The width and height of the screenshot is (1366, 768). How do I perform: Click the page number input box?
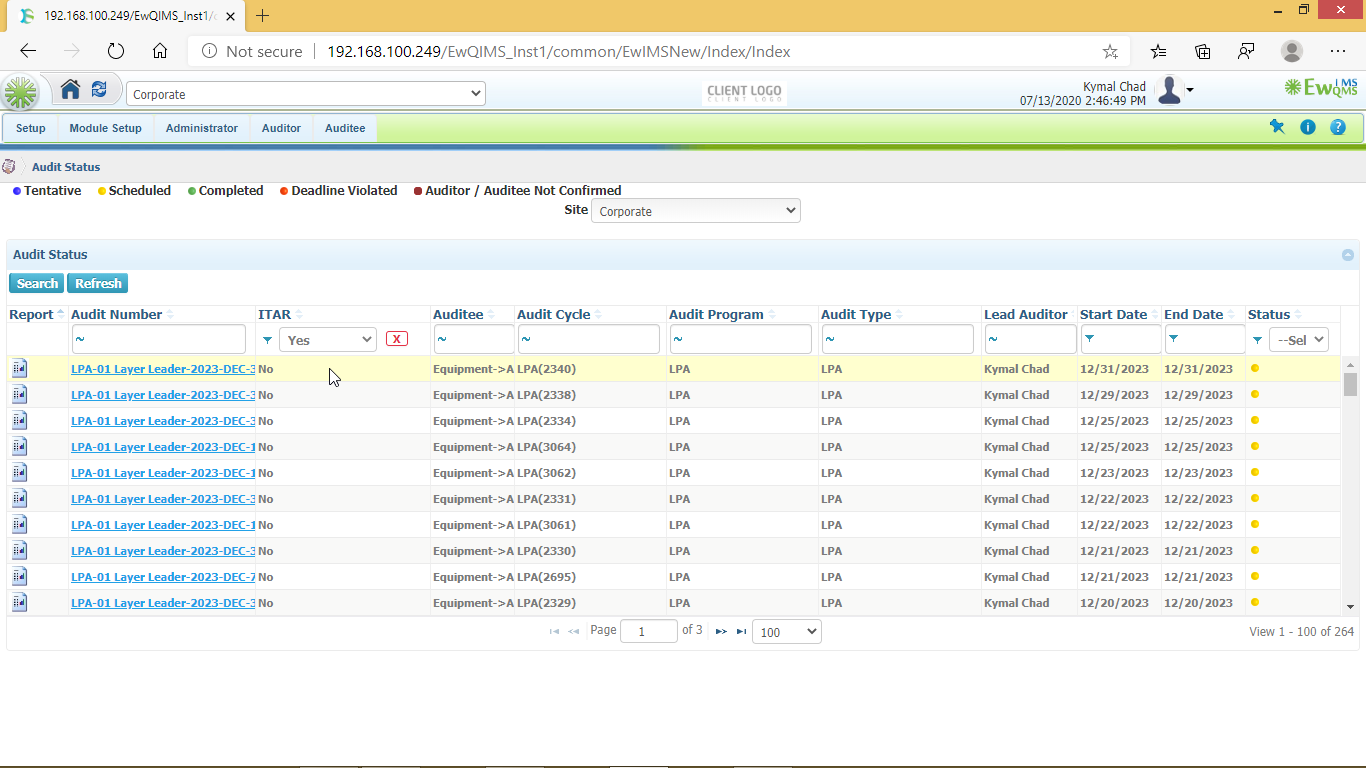coord(649,632)
